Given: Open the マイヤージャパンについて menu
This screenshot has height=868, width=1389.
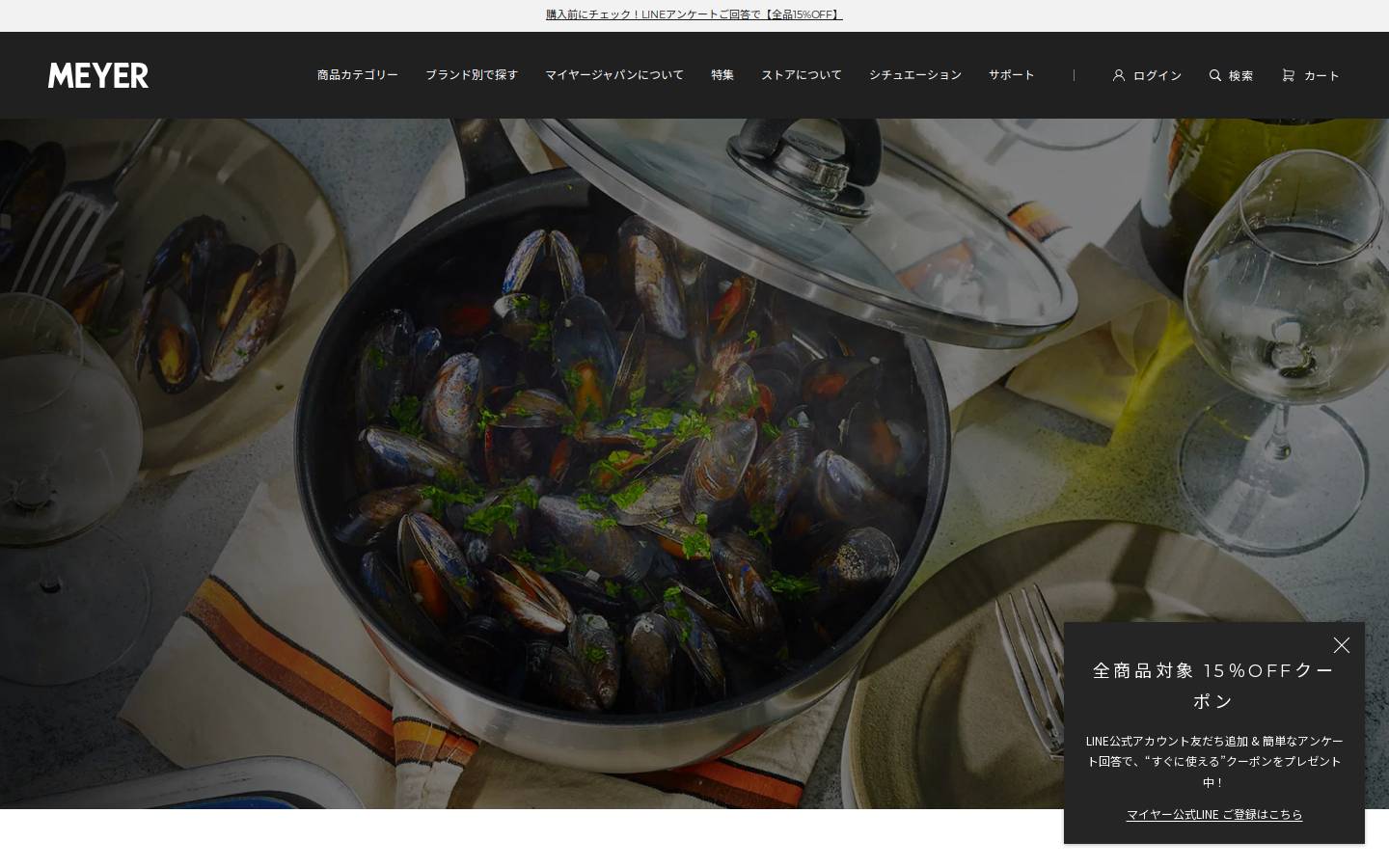Looking at the screenshot, I should [x=614, y=75].
